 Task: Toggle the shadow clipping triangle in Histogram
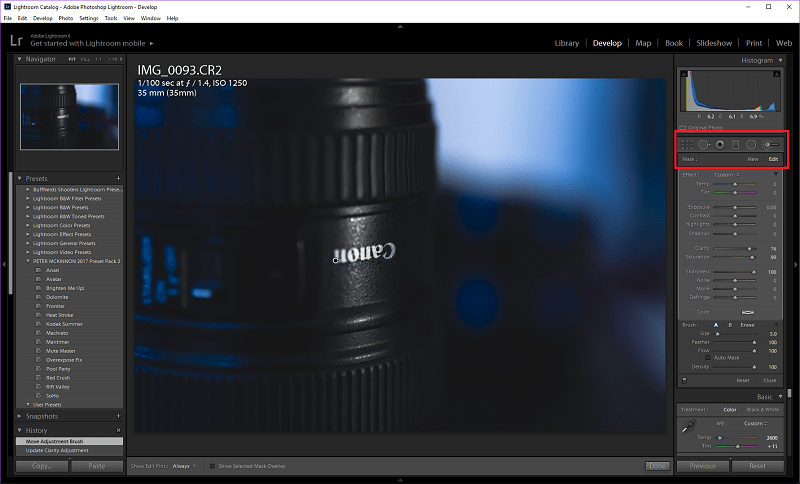coord(685,74)
